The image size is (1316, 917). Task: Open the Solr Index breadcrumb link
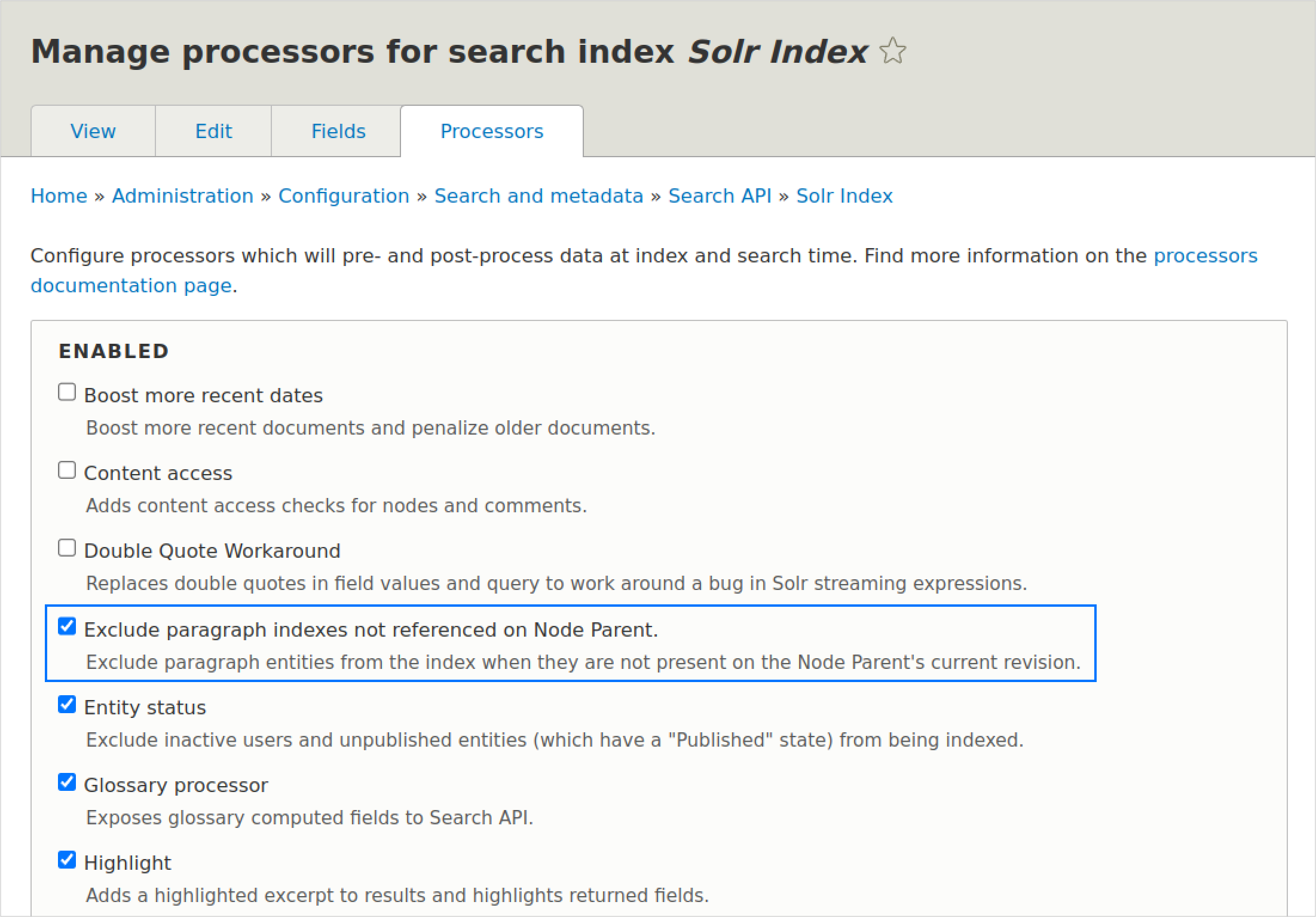(844, 196)
